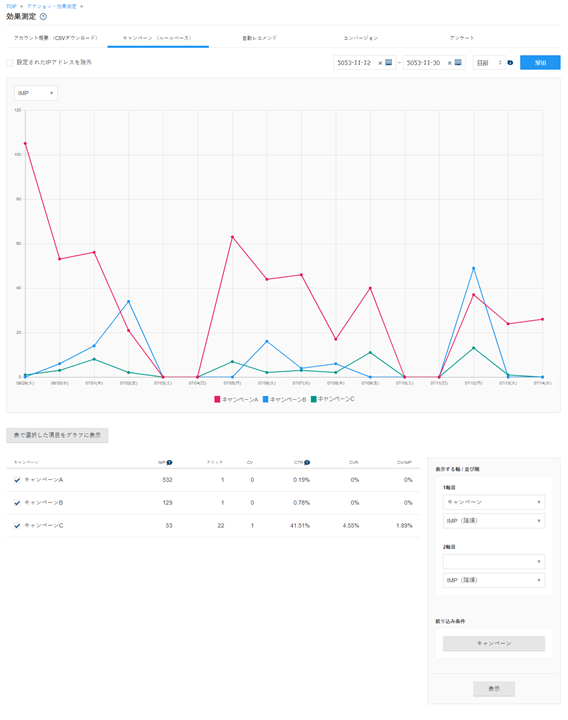The height and width of the screenshot is (720, 568).
Task: Switch to the コンバージョン tab
Action: pos(360,38)
